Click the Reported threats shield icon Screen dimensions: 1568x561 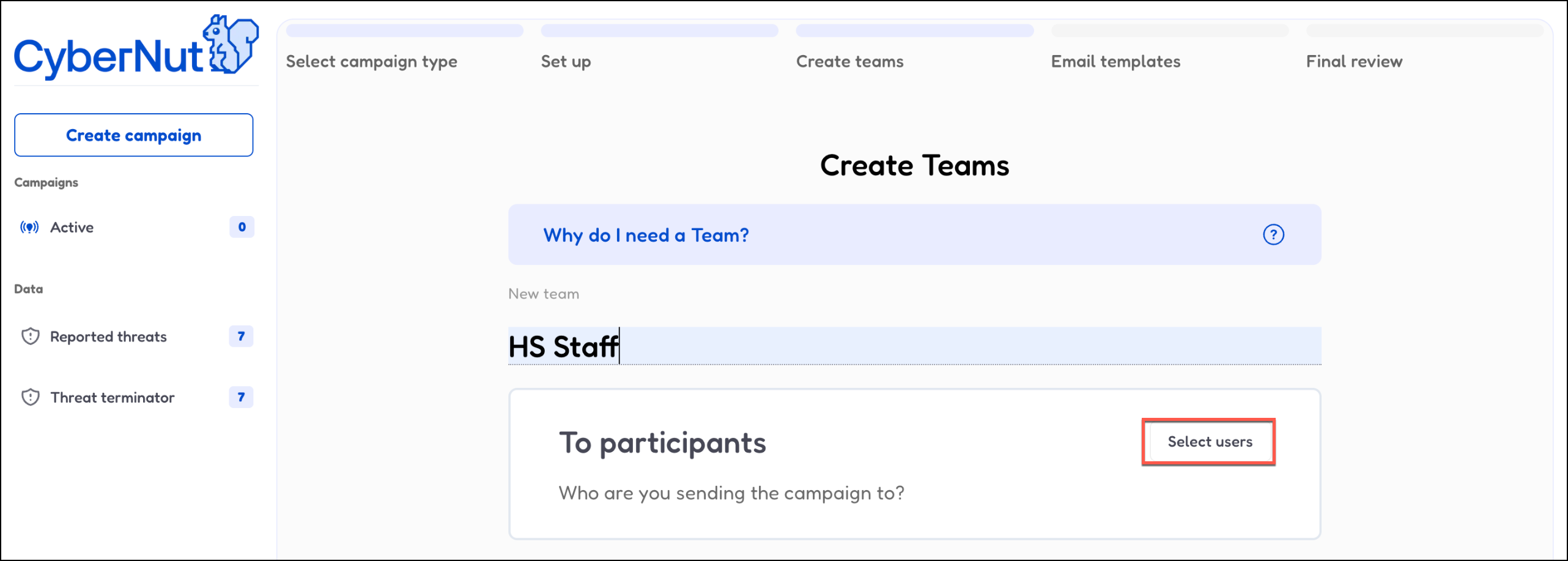tap(31, 336)
